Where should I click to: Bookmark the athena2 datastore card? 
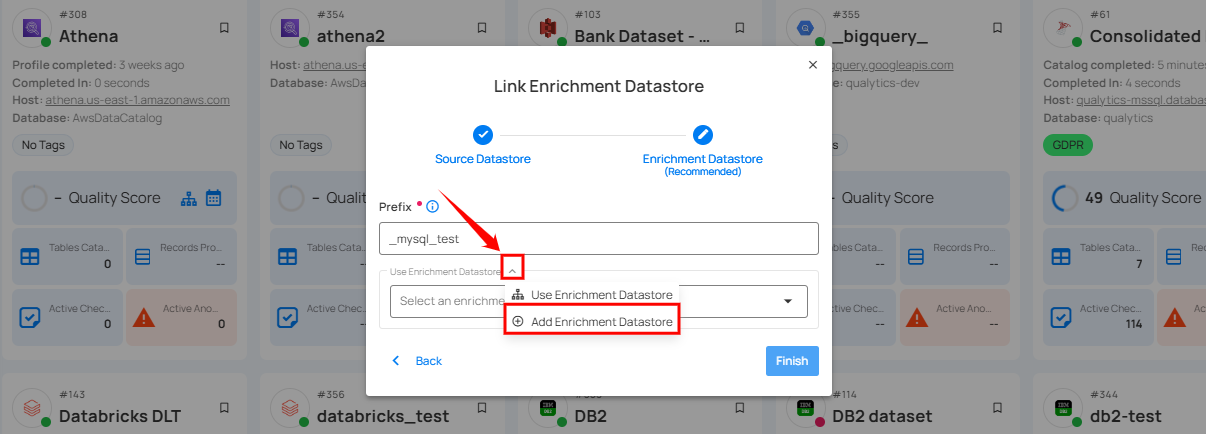click(x=482, y=27)
